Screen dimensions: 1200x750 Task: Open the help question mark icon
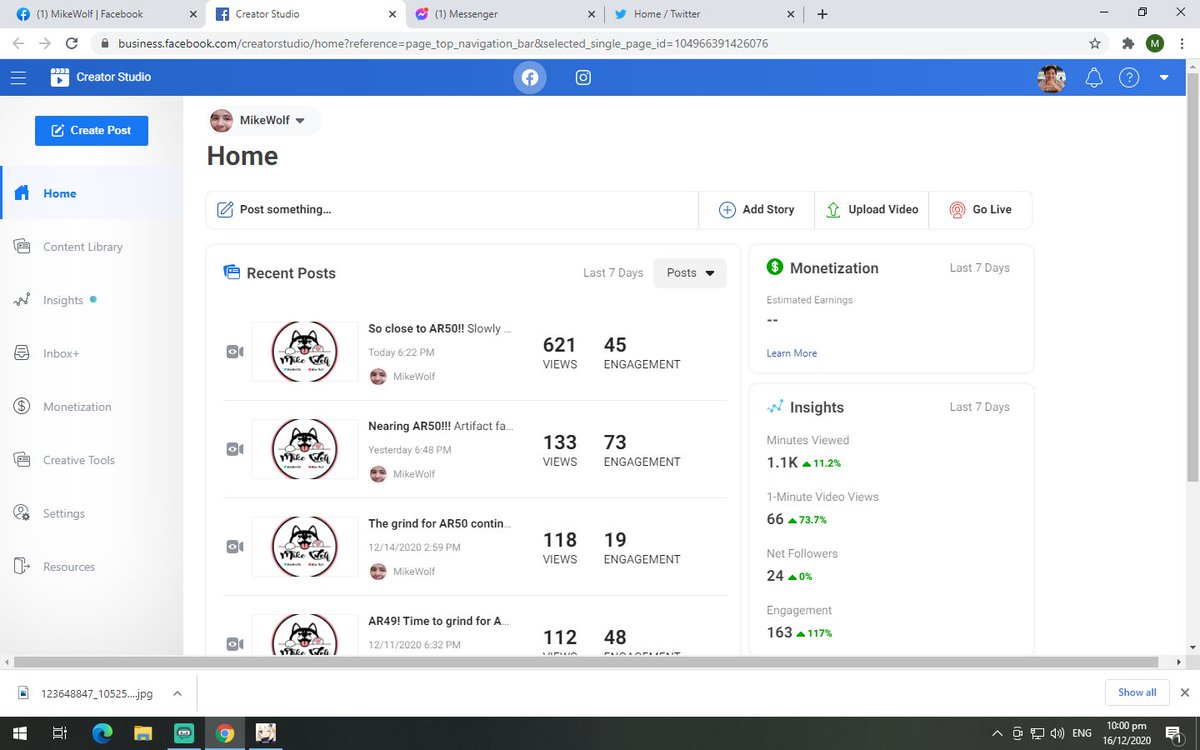click(1129, 78)
